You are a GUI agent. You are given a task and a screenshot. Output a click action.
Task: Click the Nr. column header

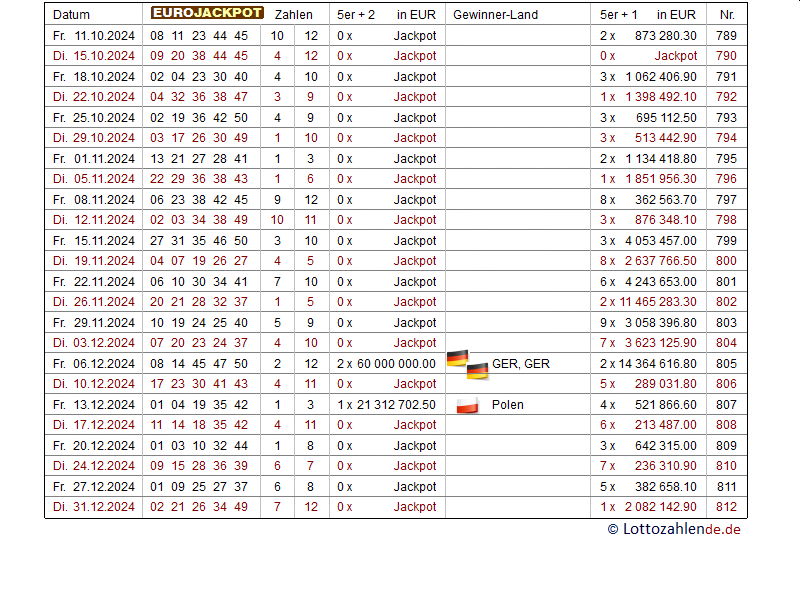click(x=726, y=15)
